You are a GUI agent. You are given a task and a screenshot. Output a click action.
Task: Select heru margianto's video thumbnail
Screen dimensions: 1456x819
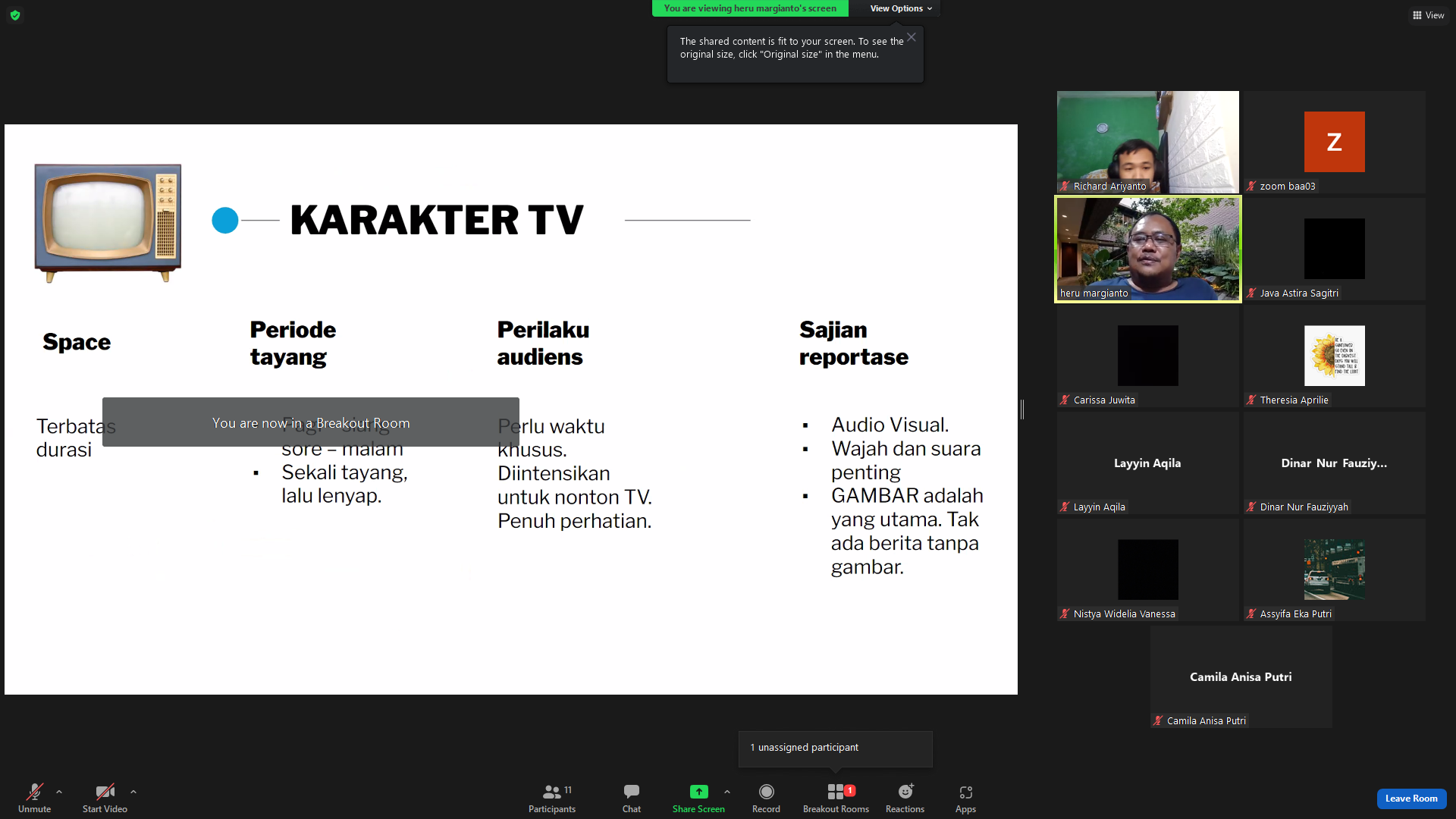click(x=1148, y=249)
